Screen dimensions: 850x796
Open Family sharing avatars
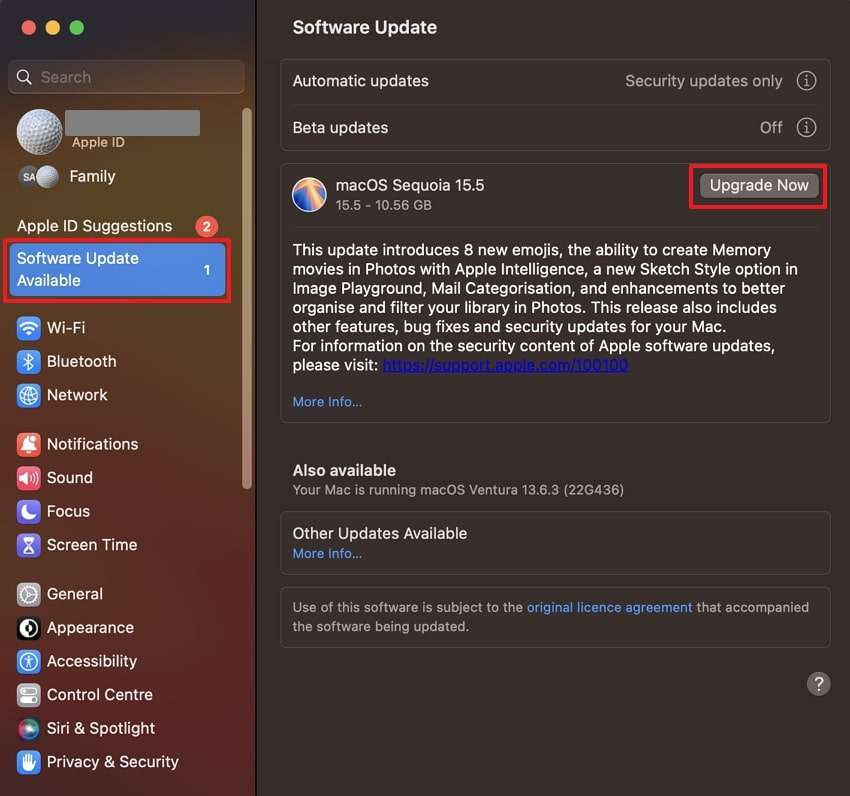point(39,177)
